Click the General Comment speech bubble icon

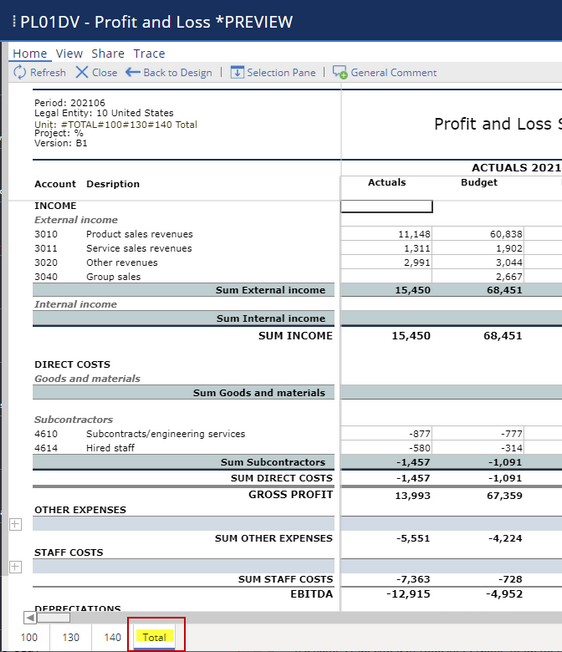click(340, 72)
